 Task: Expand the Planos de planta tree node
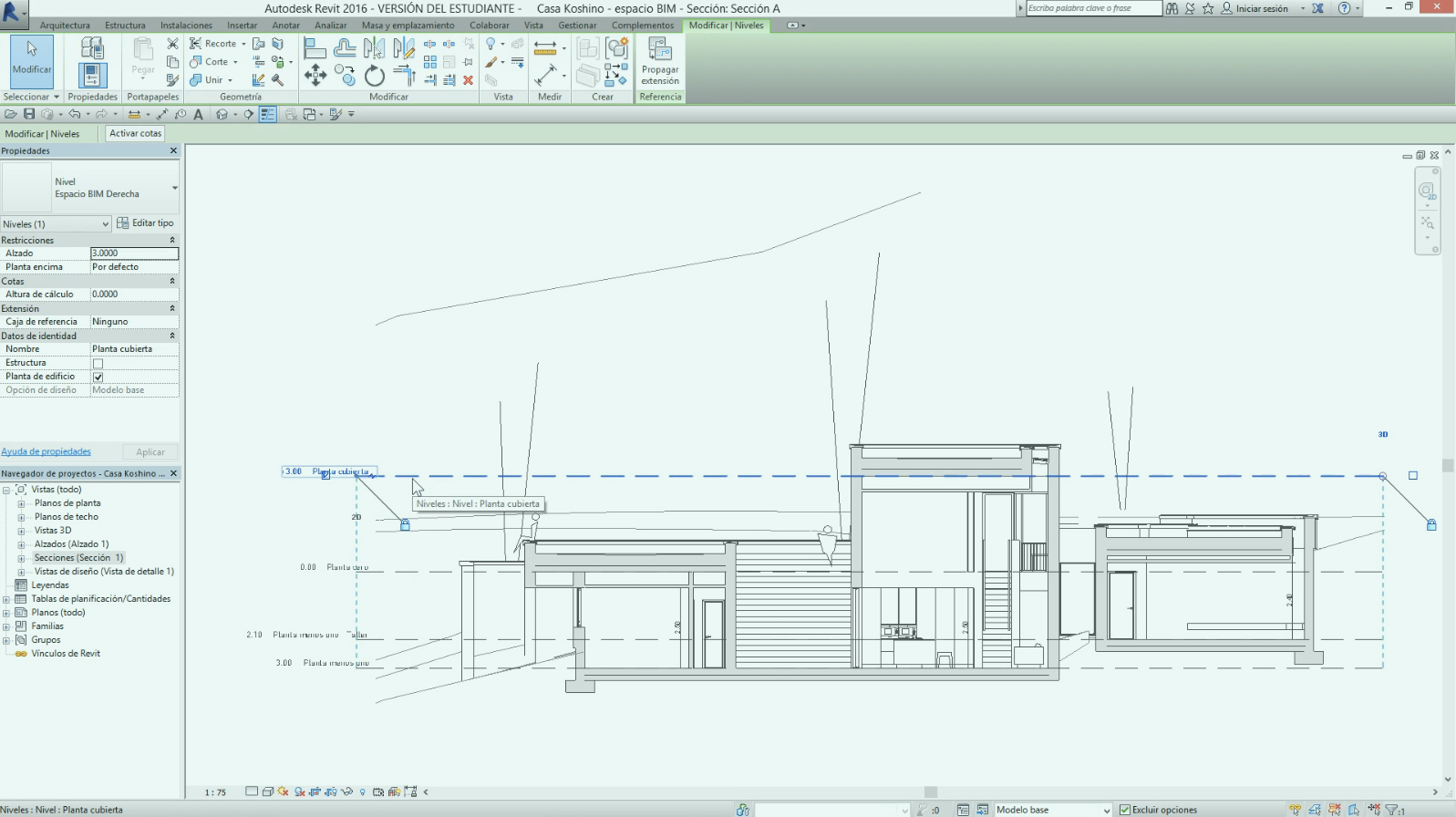coord(21,503)
